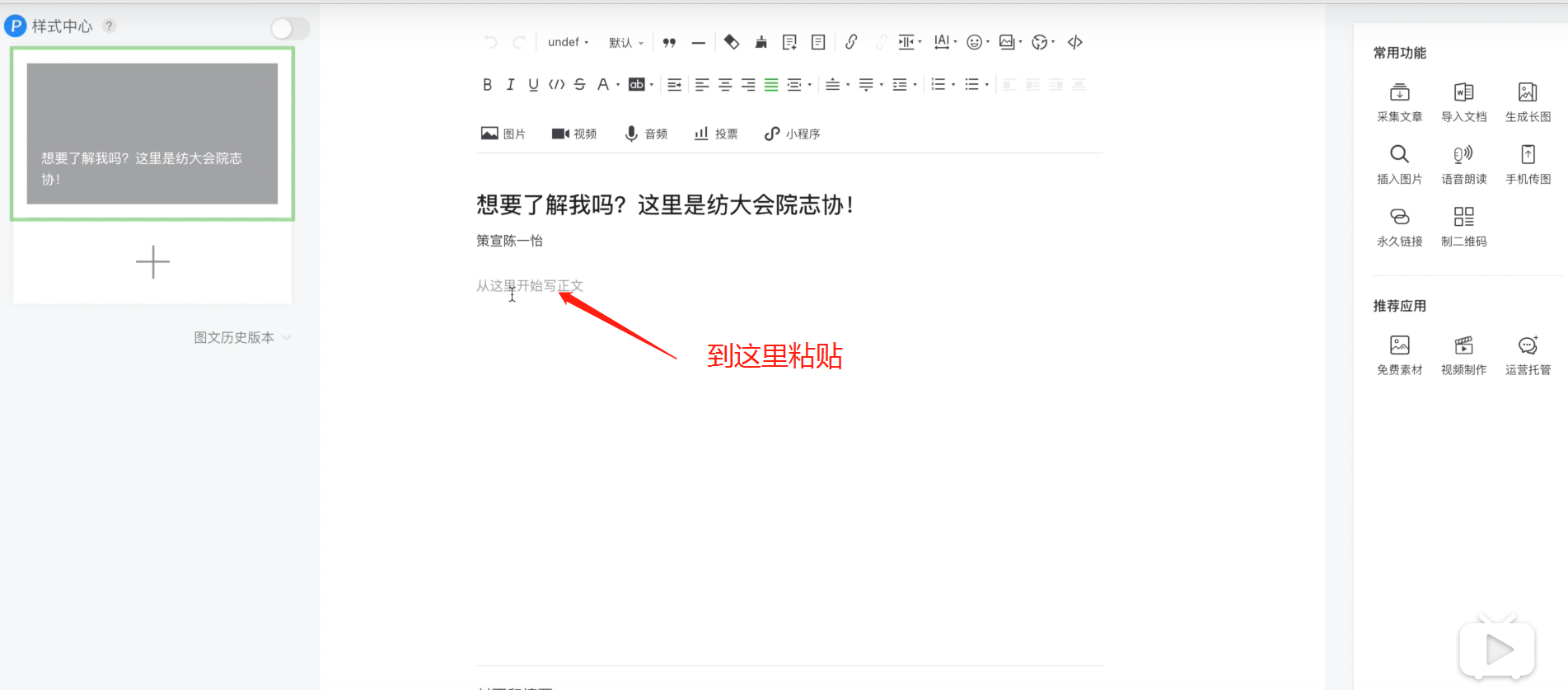Click the author field 策宣陈一怡
1568x690 pixels.
(x=509, y=241)
